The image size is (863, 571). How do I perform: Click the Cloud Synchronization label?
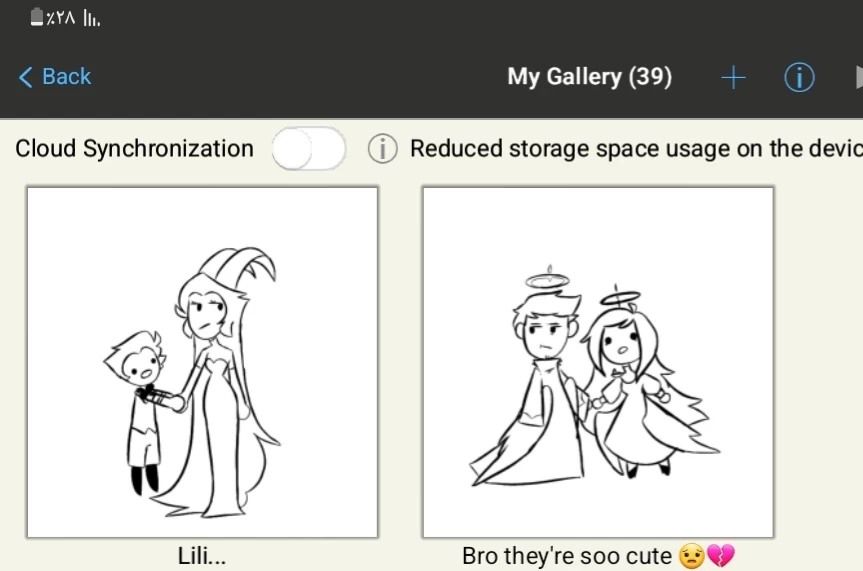pyautogui.click(x=134, y=149)
